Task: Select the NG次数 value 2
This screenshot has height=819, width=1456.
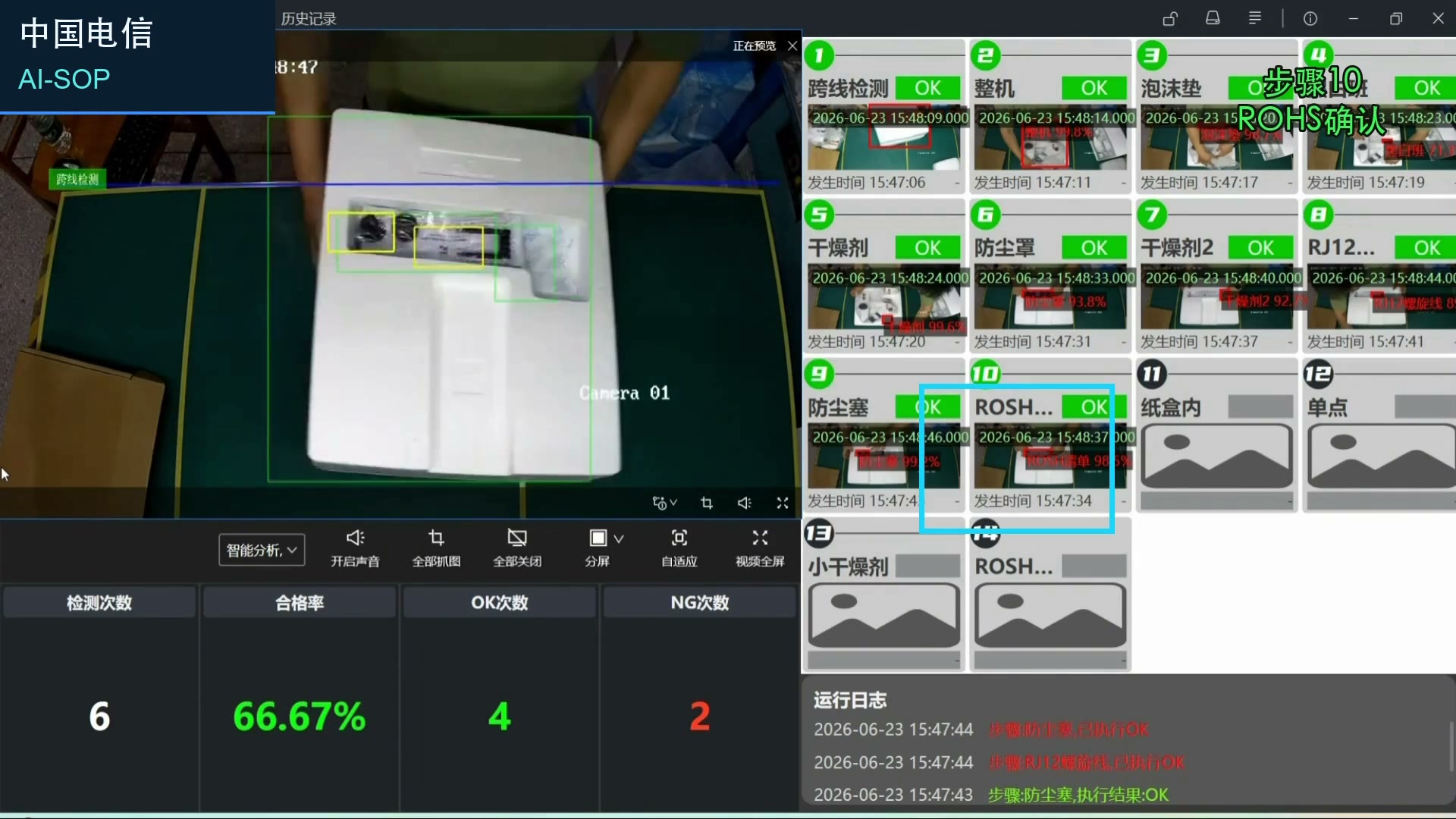Action: 700,716
